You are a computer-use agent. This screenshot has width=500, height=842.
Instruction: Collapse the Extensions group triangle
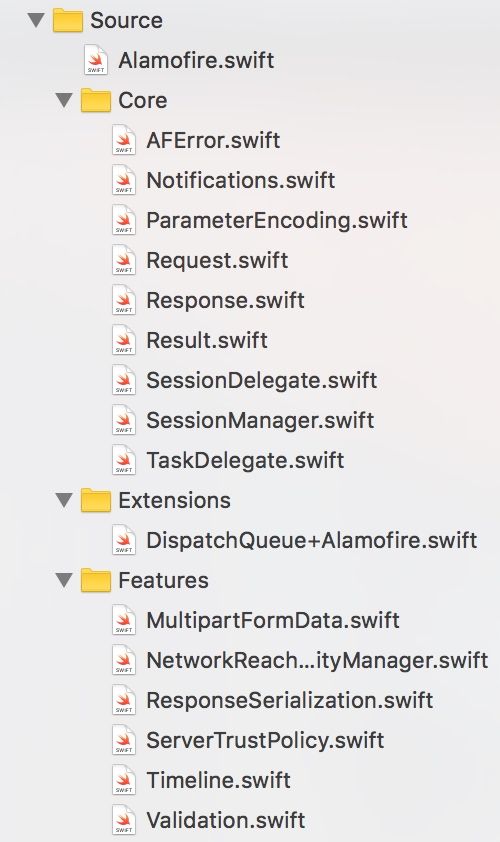click(64, 500)
